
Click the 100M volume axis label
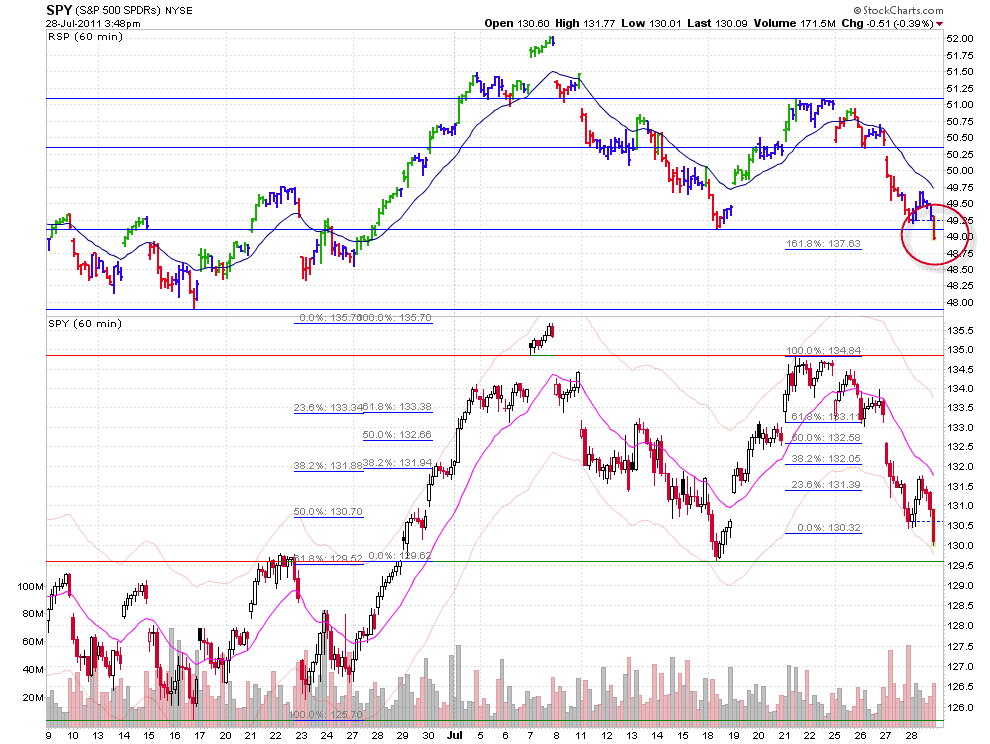(x=30, y=587)
